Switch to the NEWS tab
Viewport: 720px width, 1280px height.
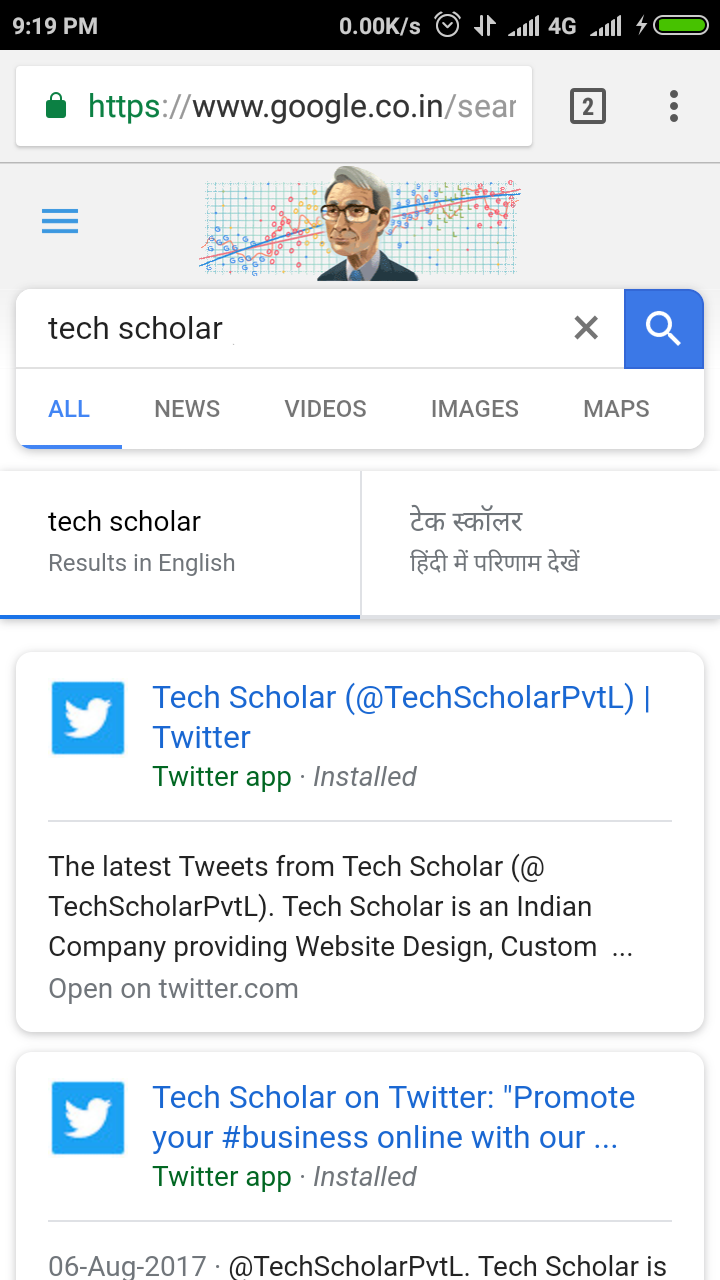[x=187, y=409]
